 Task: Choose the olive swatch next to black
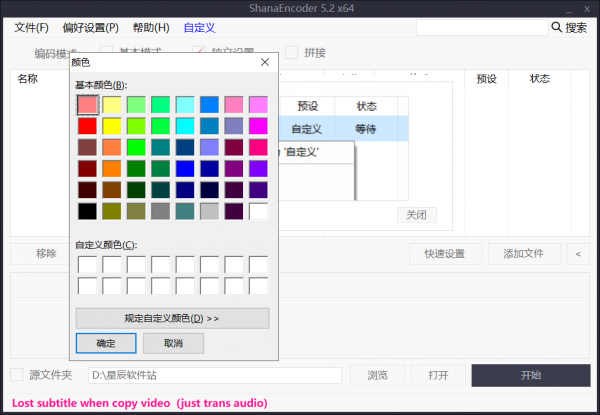click(112, 211)
